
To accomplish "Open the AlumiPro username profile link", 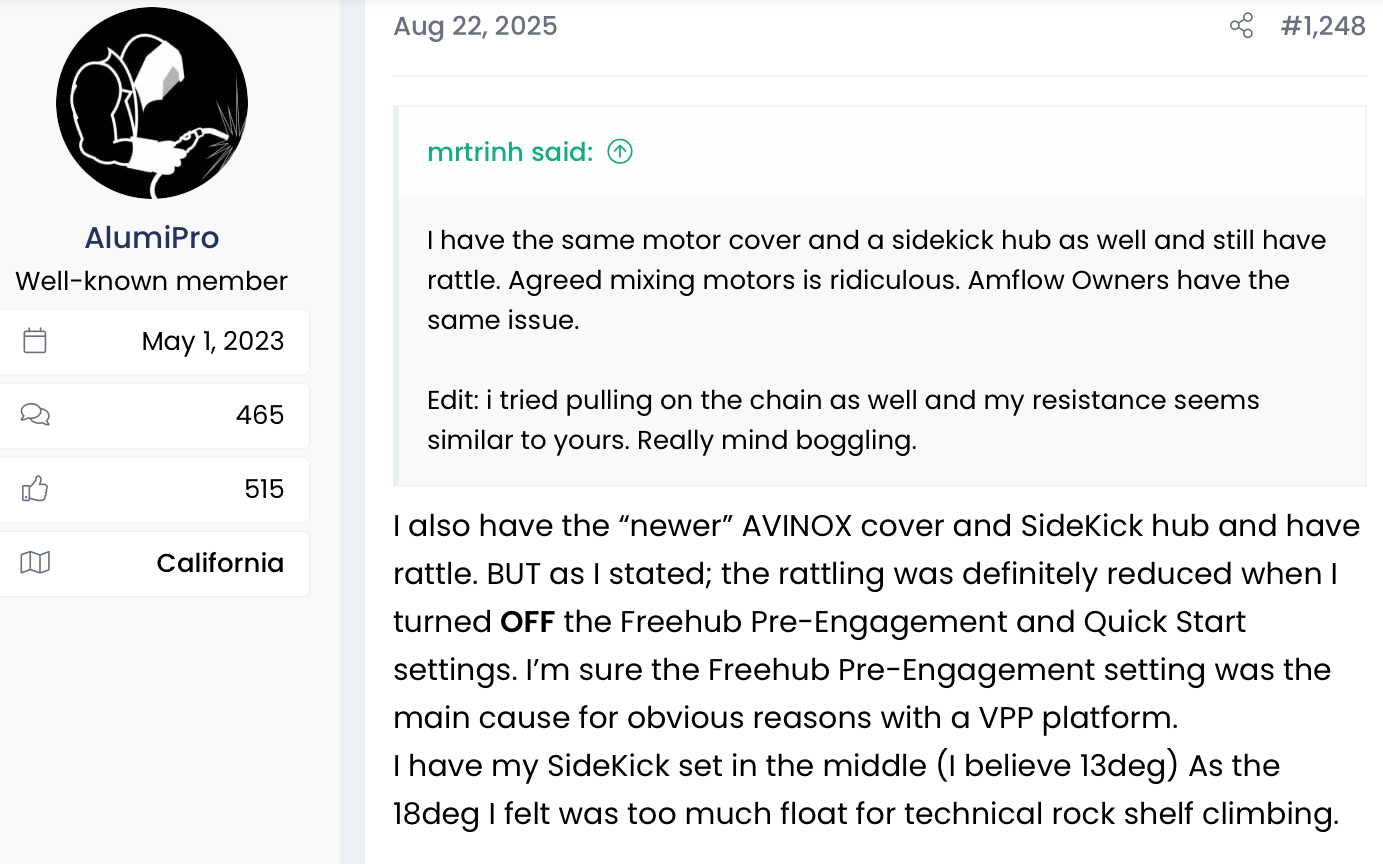I will (152, 237).
